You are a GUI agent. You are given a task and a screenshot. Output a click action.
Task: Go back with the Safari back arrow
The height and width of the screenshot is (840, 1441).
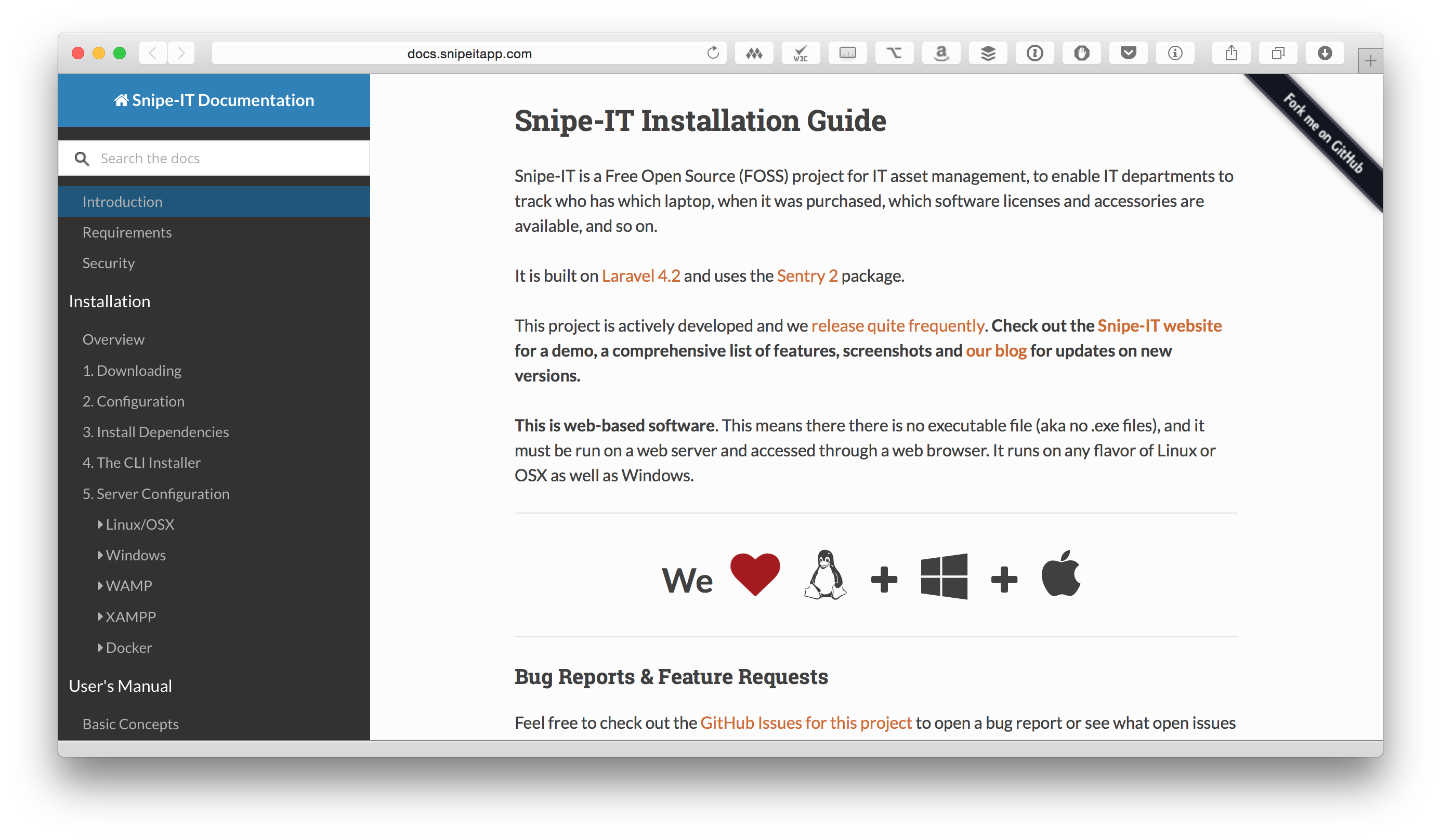[153, 53]
